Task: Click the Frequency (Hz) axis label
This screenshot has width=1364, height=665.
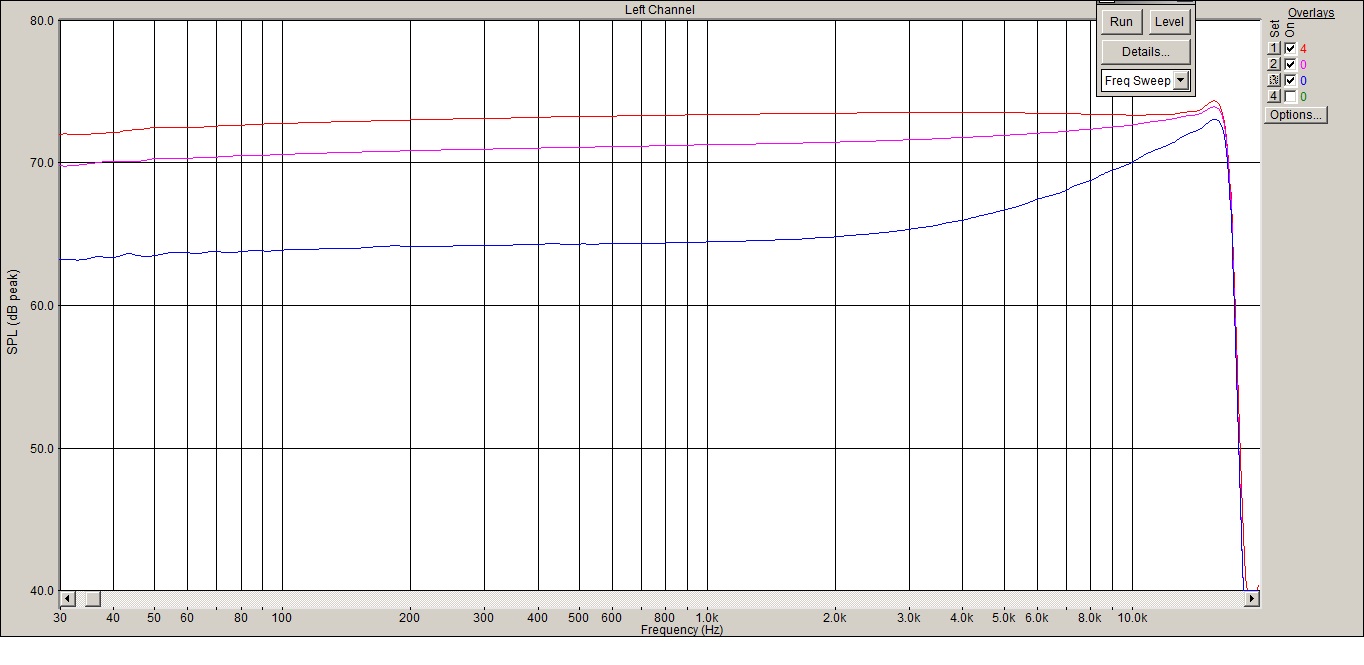Action: 681,630
